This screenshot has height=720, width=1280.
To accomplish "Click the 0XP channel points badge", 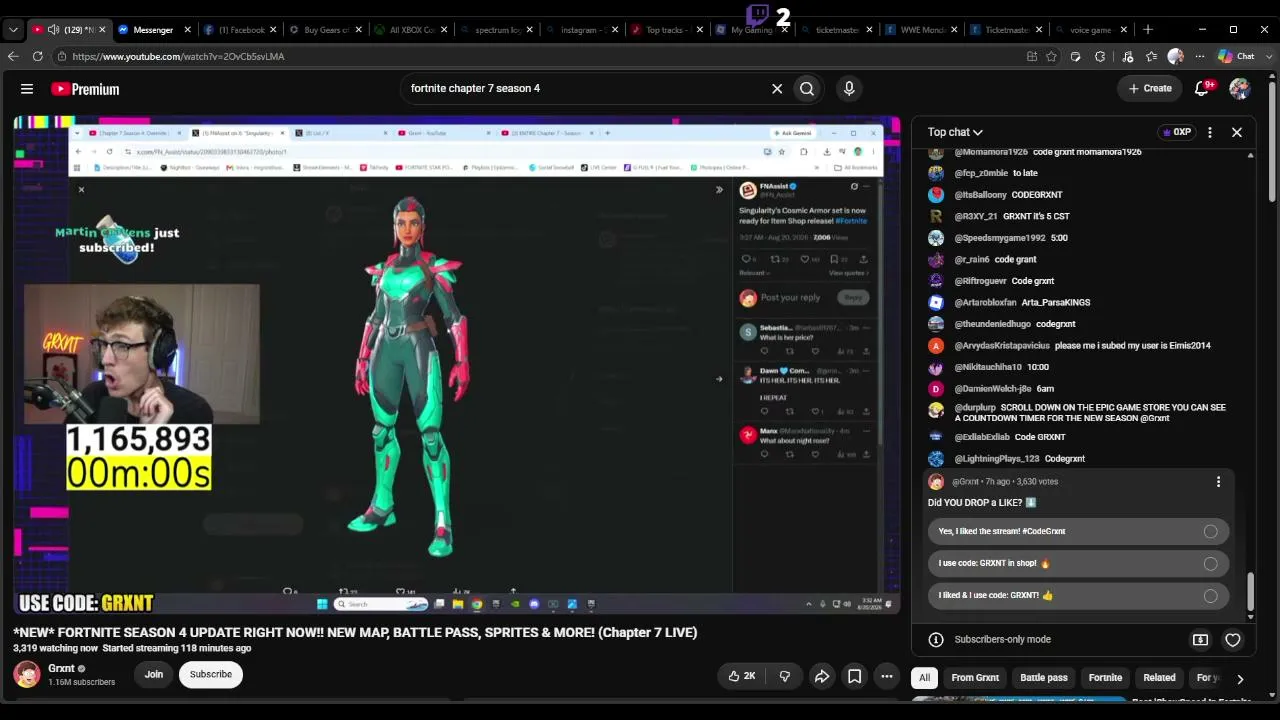I will [x=1175, y=132].
